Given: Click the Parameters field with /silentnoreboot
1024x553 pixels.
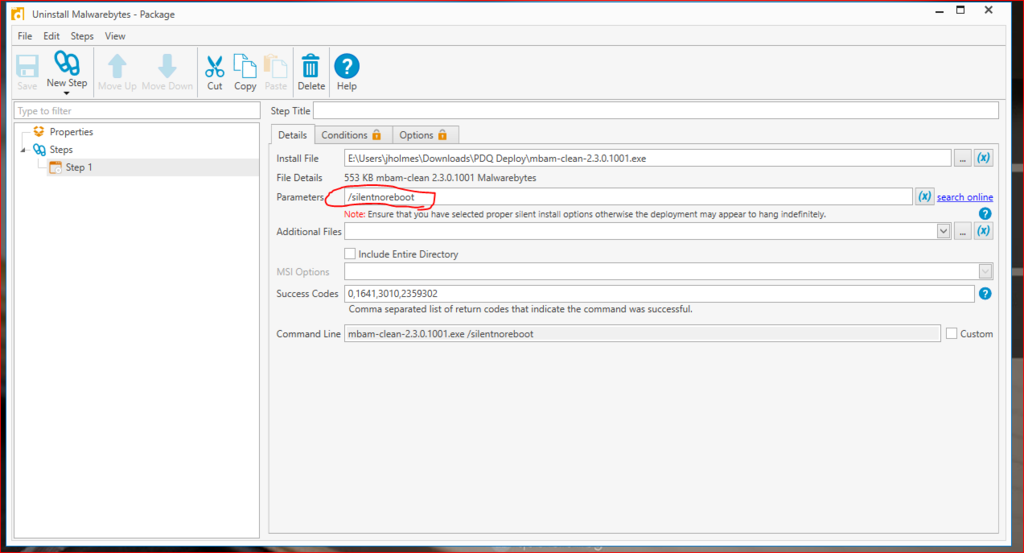Looking at the screenshot, I should pos(628,197).
